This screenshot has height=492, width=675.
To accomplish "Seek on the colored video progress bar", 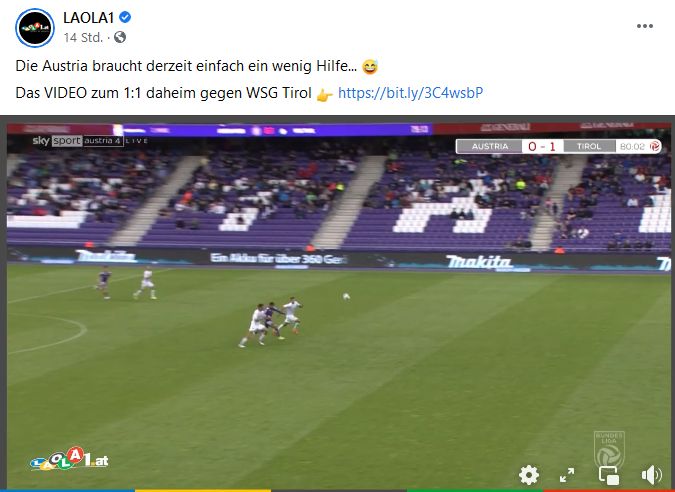I will (338, 490).
